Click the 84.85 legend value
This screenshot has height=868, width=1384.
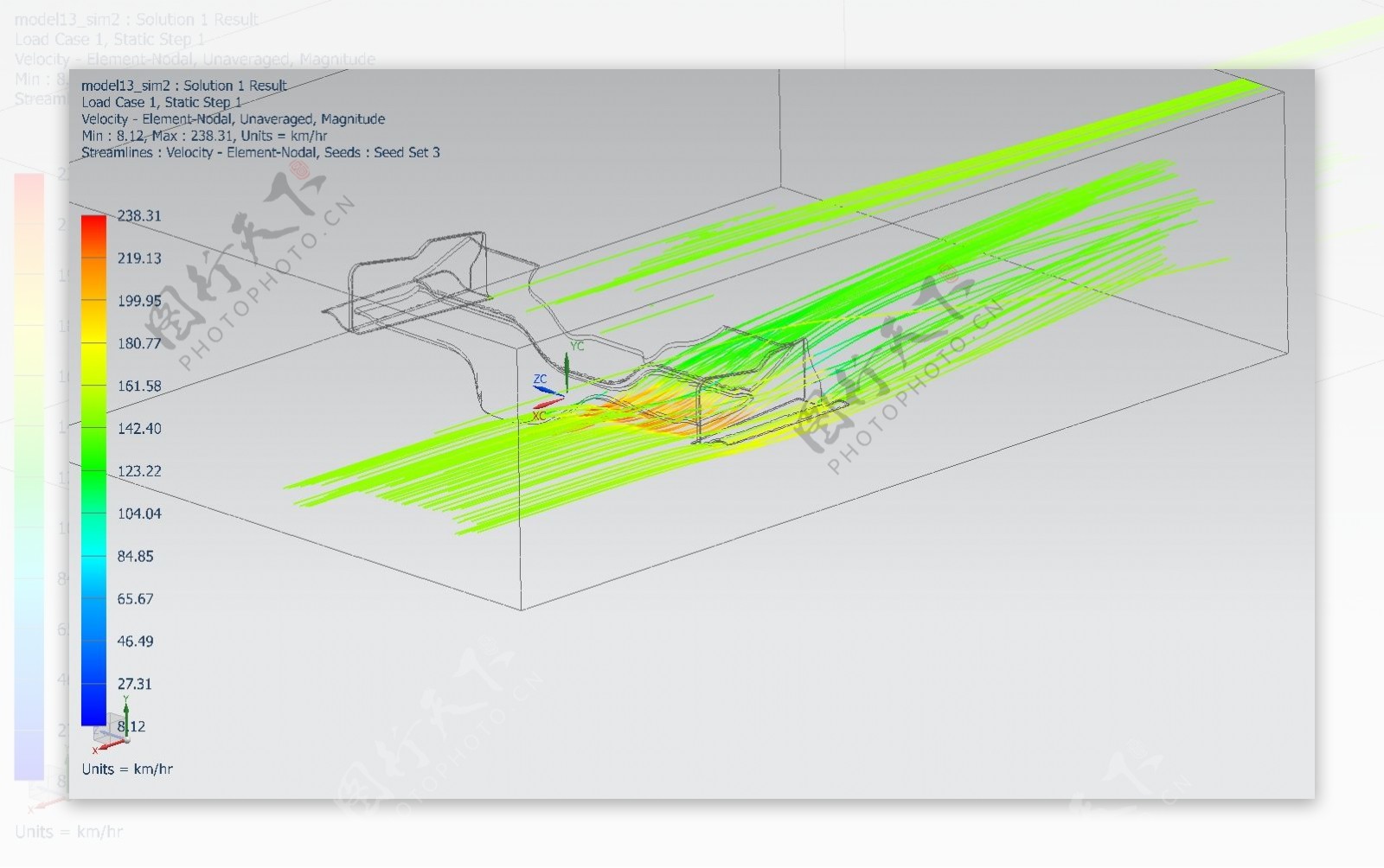tap(136, 556)
